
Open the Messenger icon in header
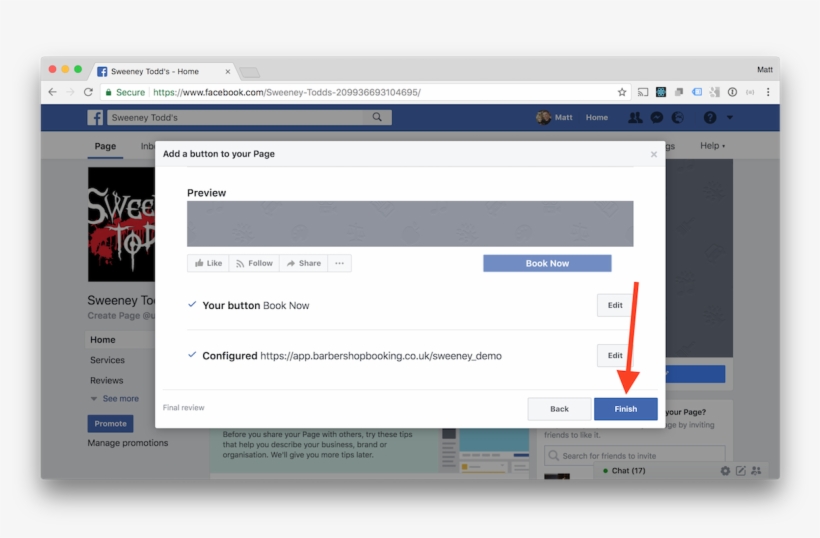[x=657, y=117]
